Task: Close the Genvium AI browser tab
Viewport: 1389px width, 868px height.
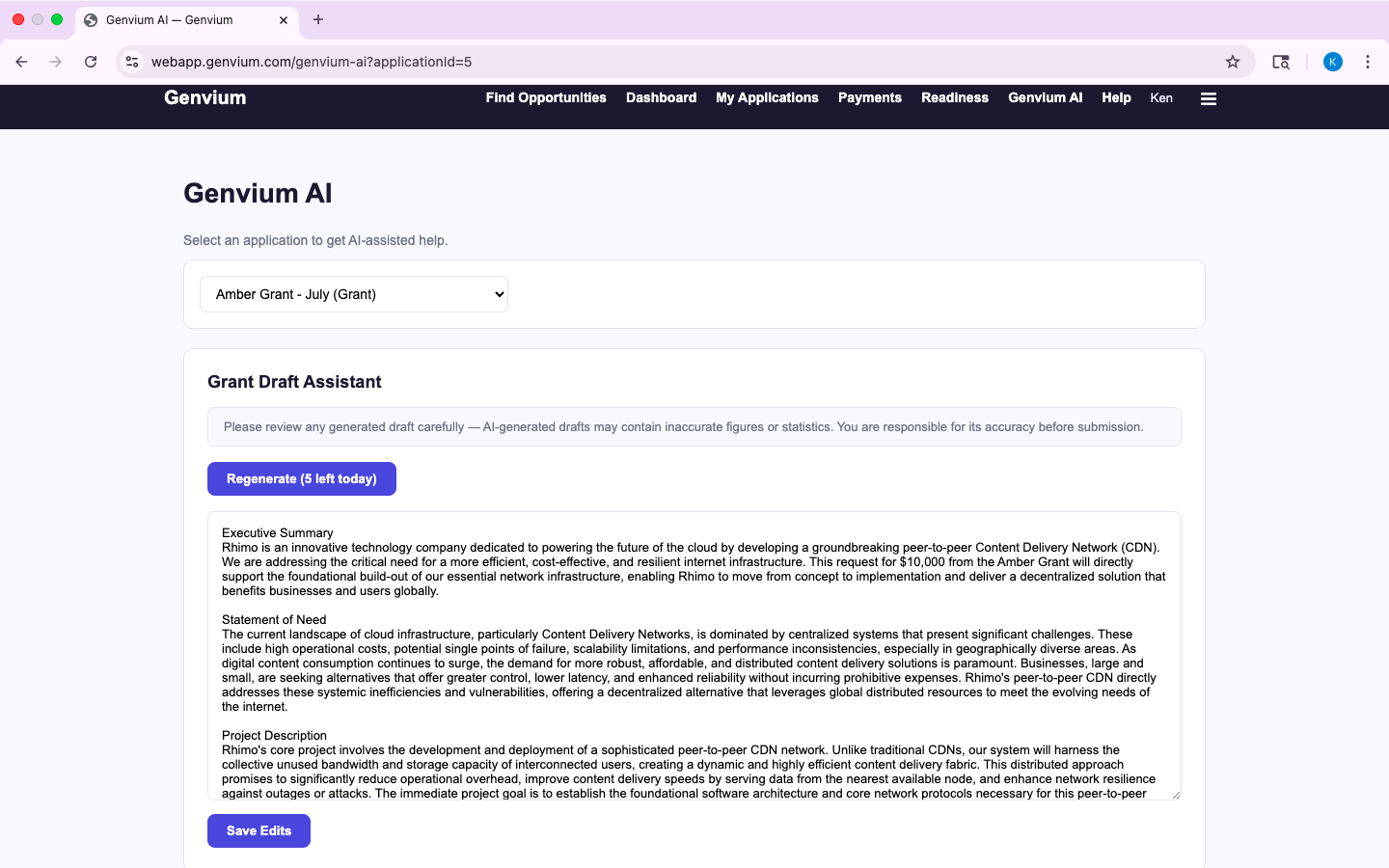Action: coord(284,20)
